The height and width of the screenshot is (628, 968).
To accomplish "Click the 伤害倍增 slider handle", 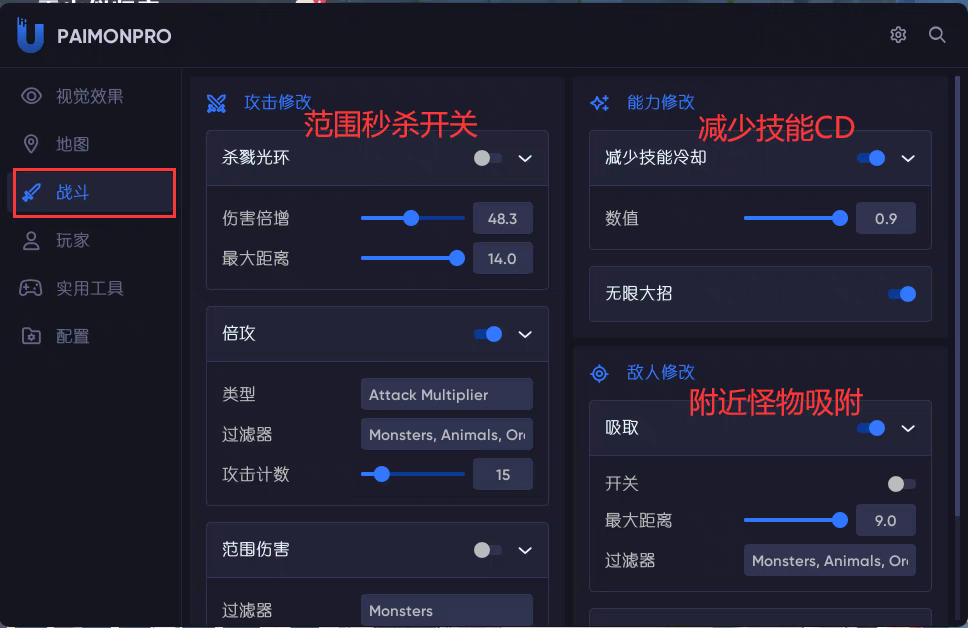I will tap(411, 218).
